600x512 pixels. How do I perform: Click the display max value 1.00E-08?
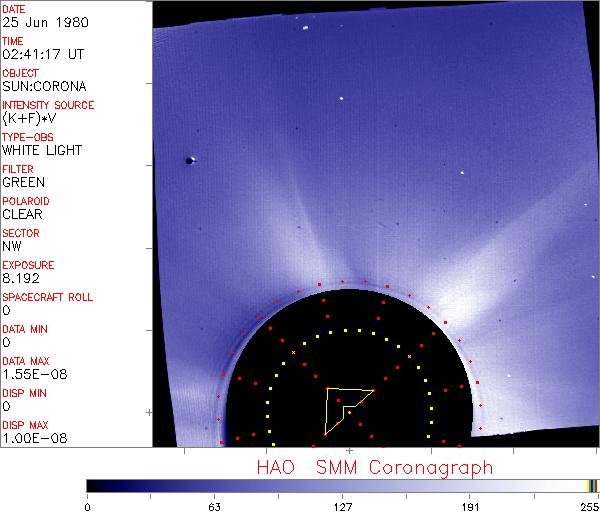[x=31, y=439]
